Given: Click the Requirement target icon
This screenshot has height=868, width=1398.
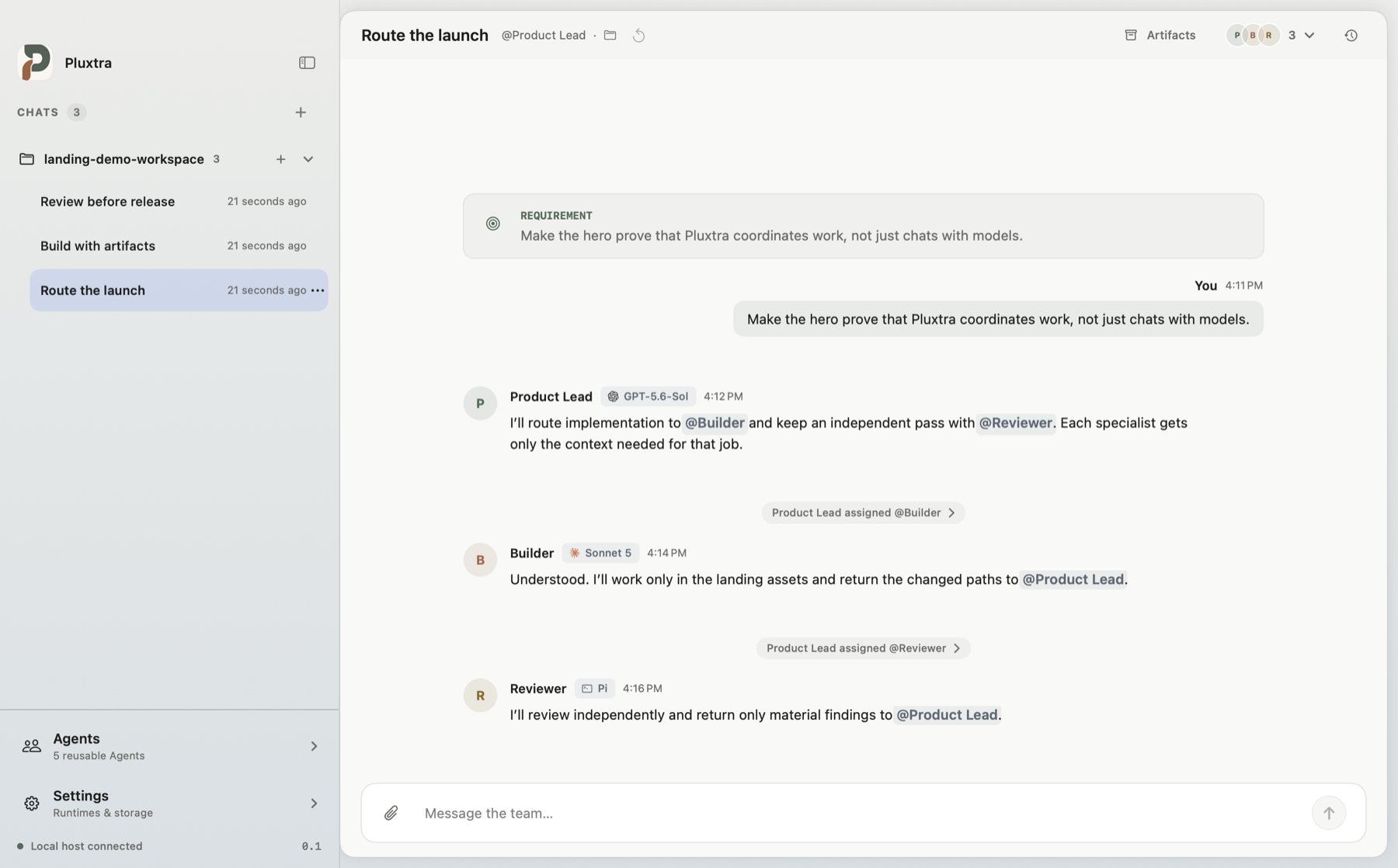Looking at the screenshot, I should 493,224.
